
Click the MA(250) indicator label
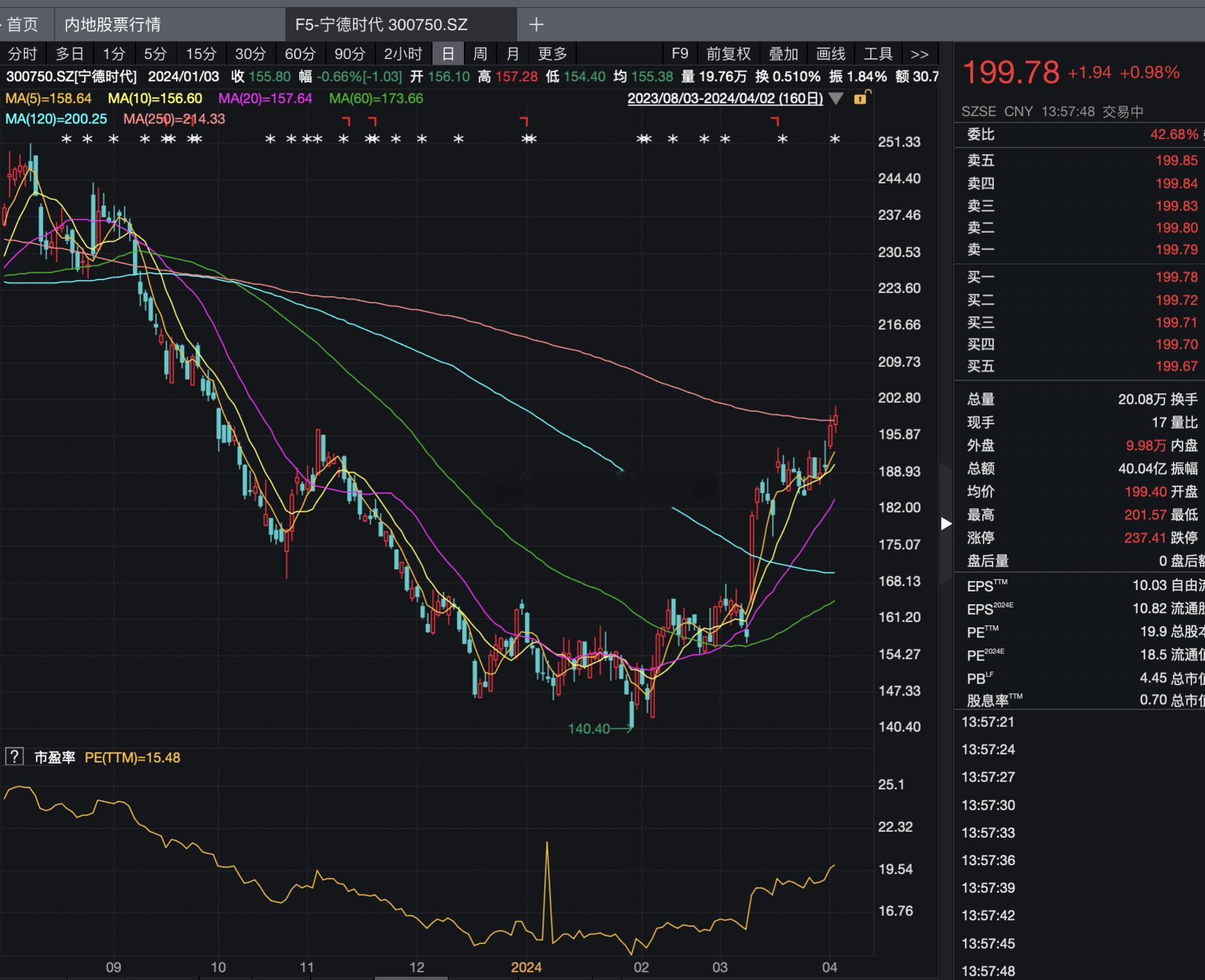(174, 119)
